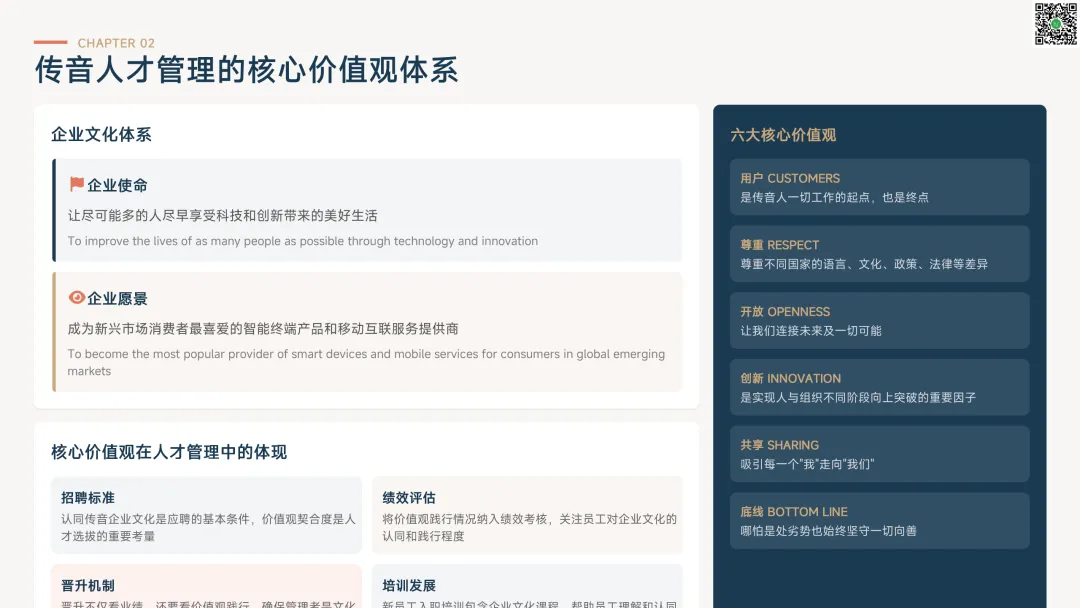Click the text 是实现人与组织不同阶段向上突破
The image size is (1080, 608).
point(858,398)
